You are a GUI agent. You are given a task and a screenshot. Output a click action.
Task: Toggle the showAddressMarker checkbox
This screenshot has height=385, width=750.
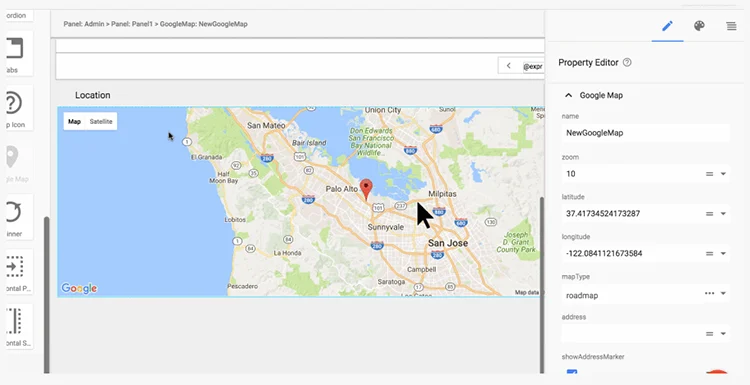click(x=572, y=371)
